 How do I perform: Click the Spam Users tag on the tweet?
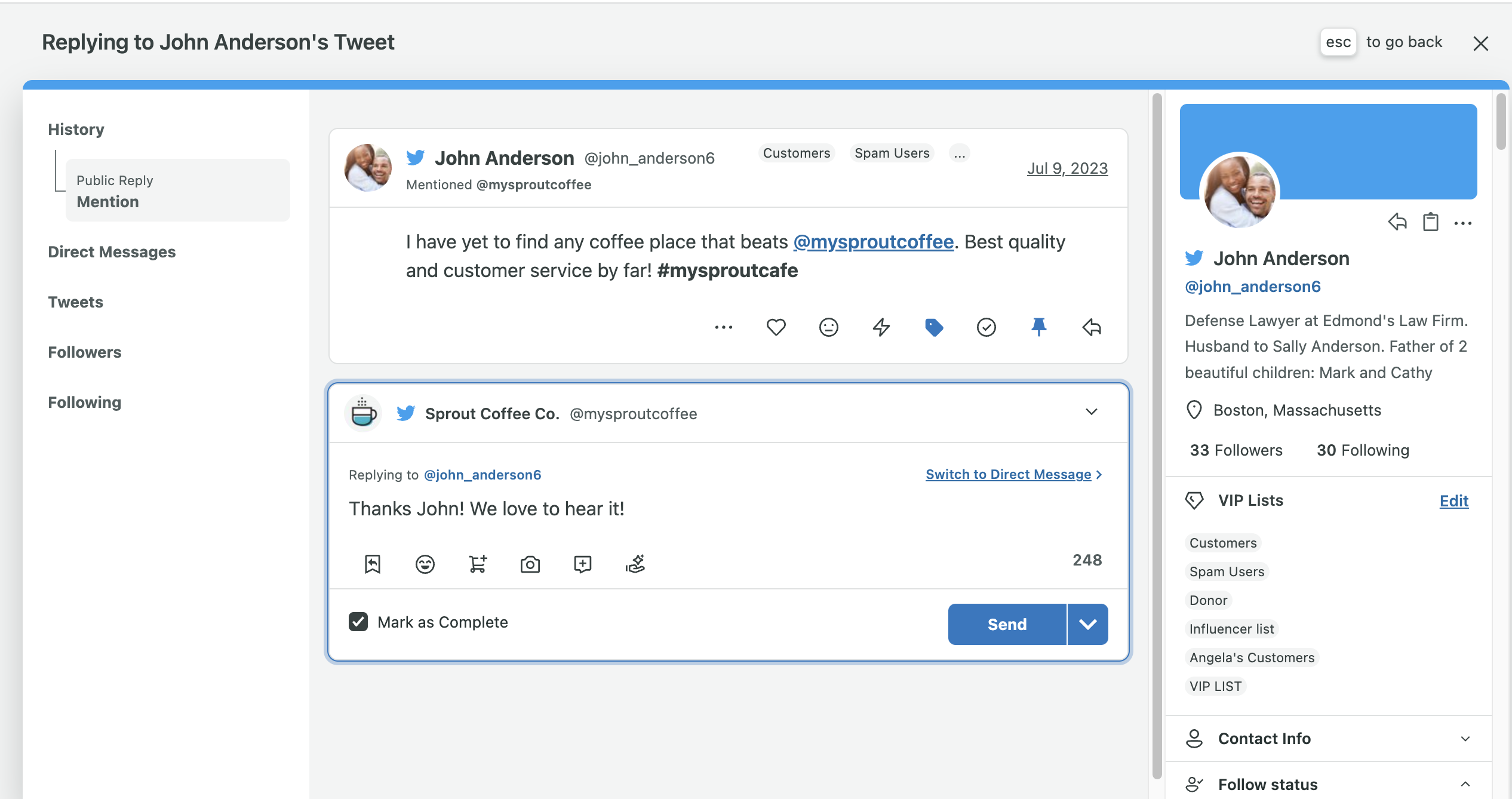pyautogui.click(x=892, y=153)
